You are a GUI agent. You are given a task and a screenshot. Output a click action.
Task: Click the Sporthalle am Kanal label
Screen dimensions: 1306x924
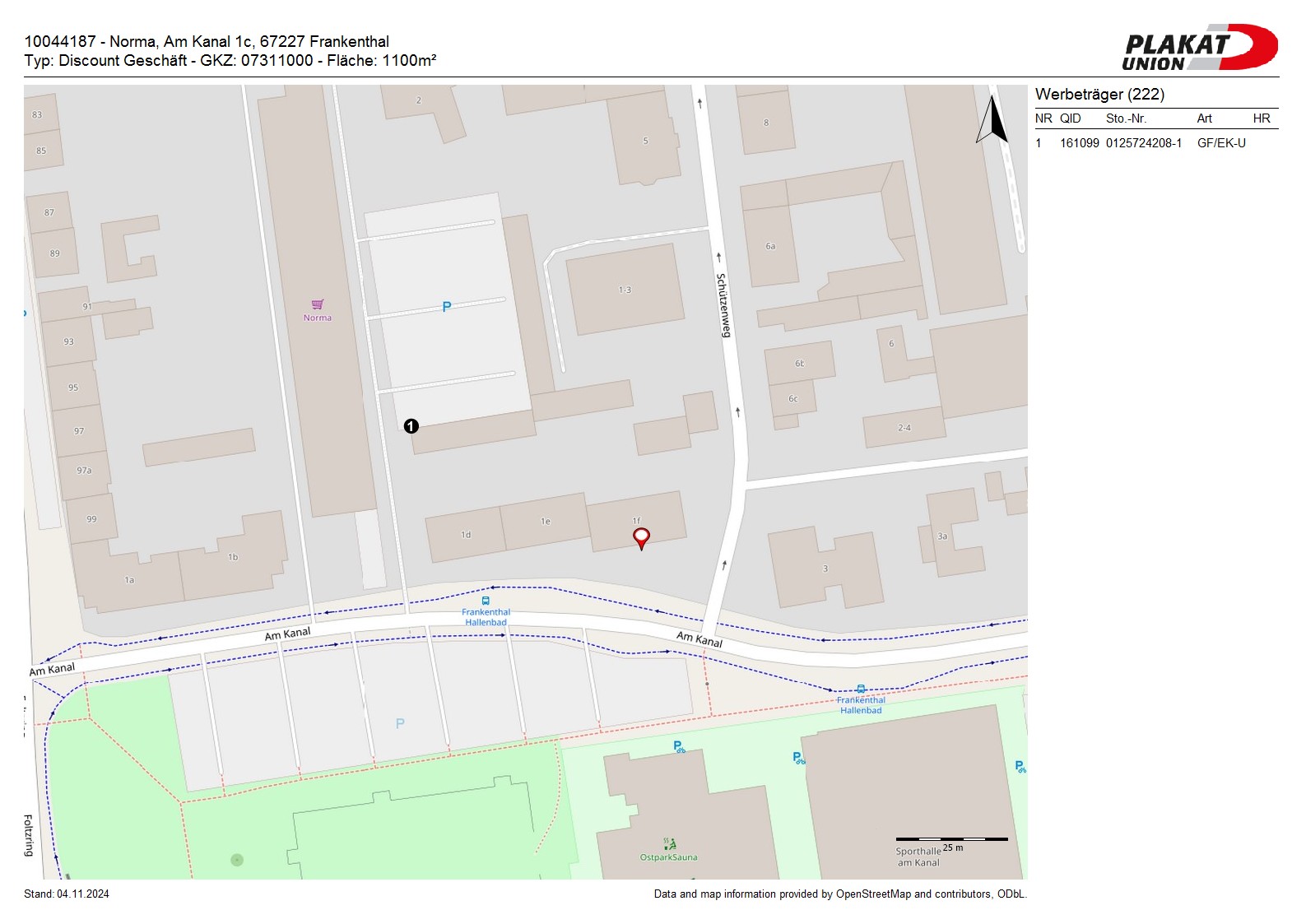(918, 857)
